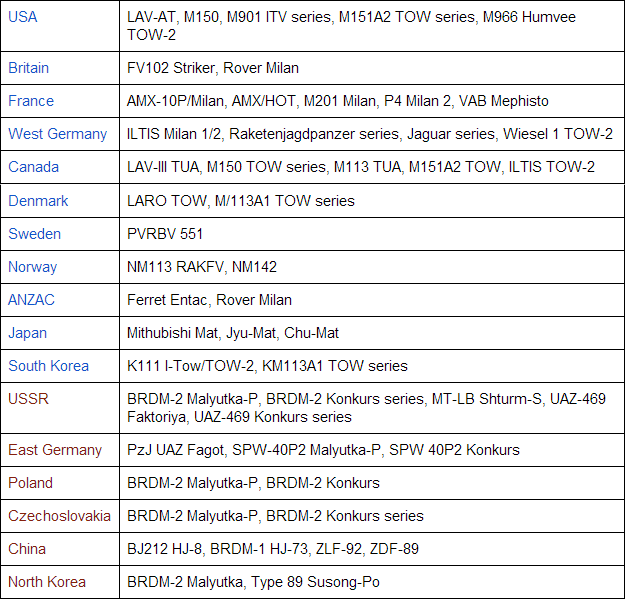Screen dimensions: 625x599
Task: Click the Norway link
Action: click(x=33, y=266)
